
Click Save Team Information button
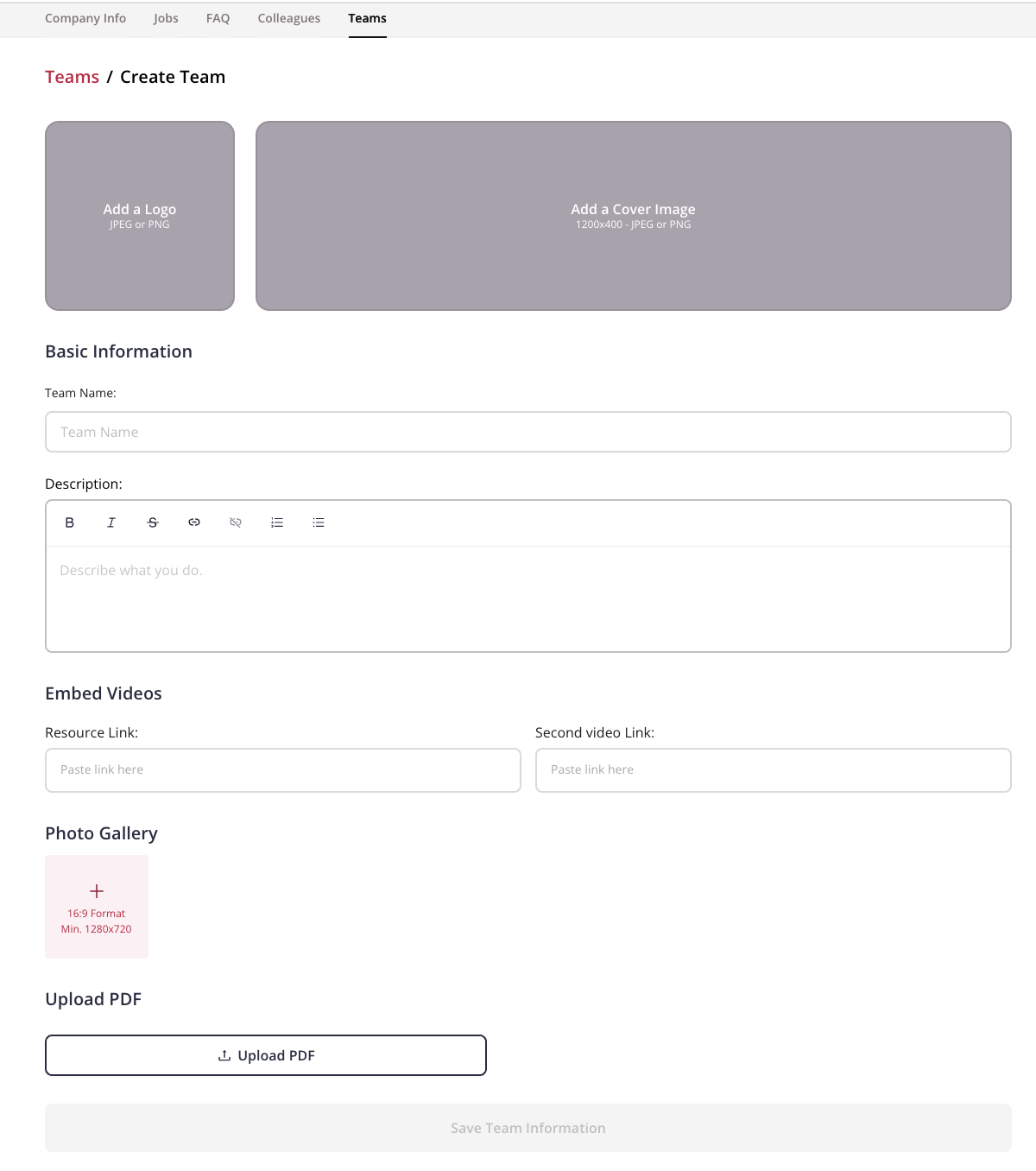click(x=528, y=1128)
